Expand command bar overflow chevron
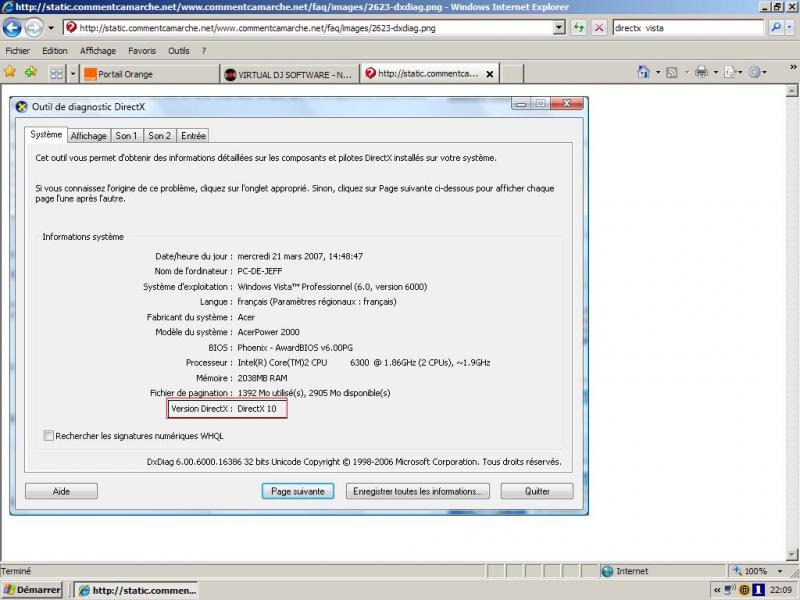This screenshot has width=800, height=600. 793,67
